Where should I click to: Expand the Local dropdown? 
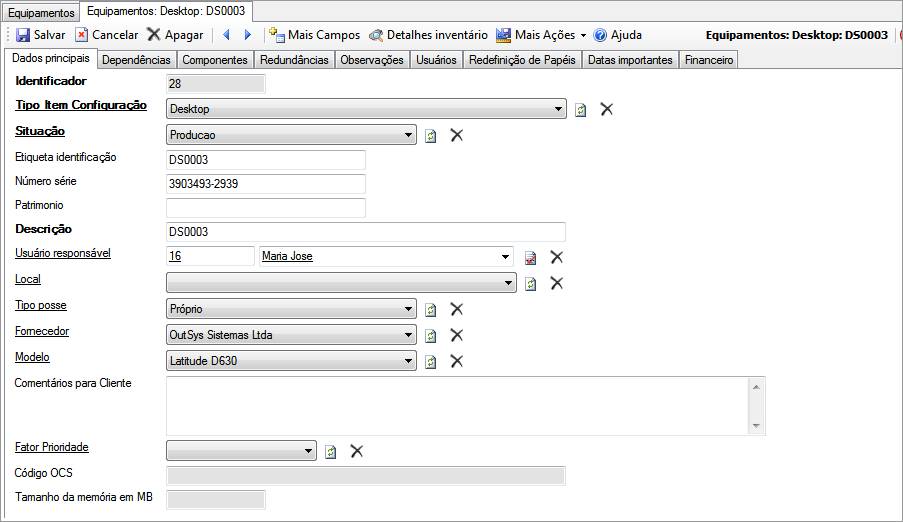point(508,283)
